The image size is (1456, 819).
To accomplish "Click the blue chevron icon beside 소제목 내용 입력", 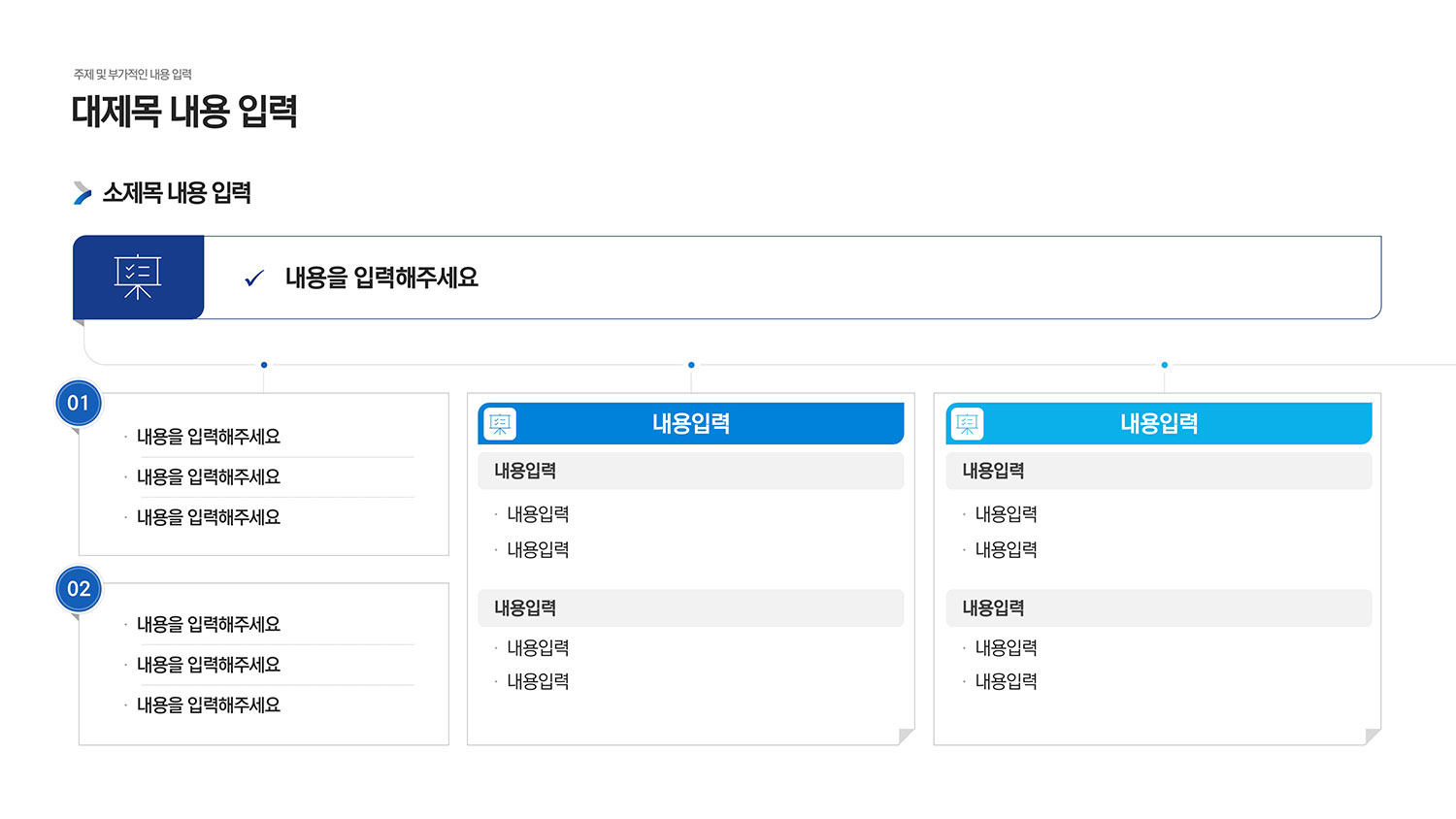I will tap(83, 193).
